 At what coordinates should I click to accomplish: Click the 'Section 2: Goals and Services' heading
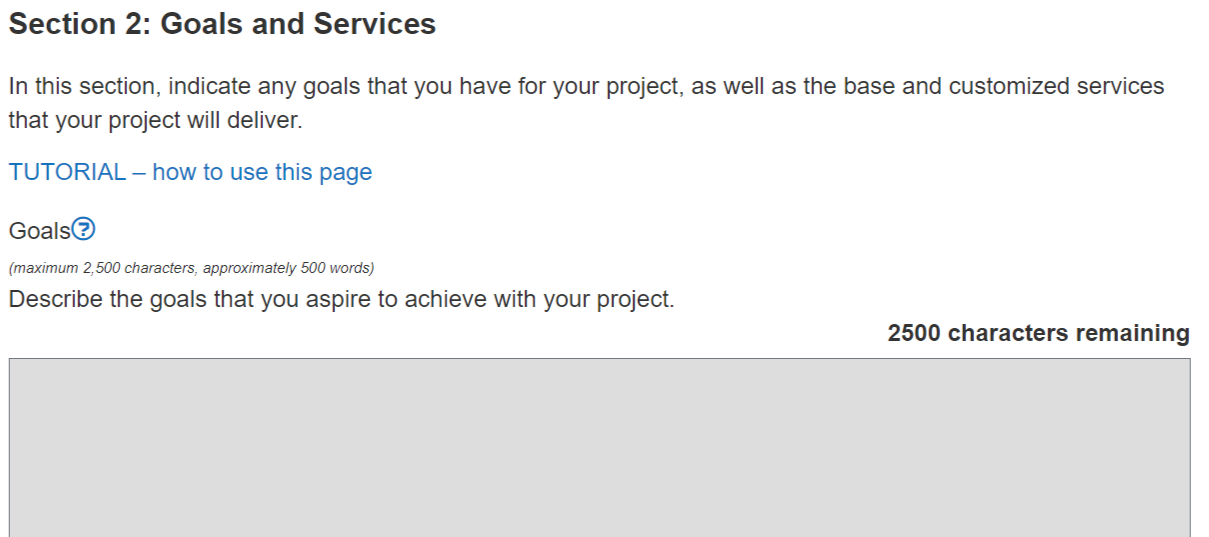(222, 24)
